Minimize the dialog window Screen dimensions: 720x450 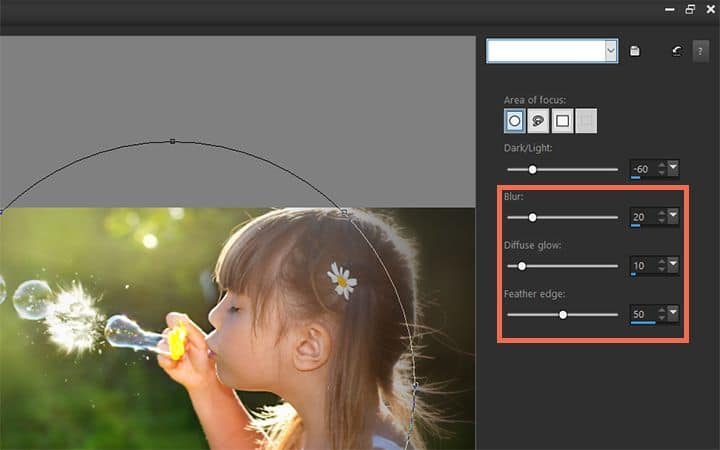[x=670, y=10]
